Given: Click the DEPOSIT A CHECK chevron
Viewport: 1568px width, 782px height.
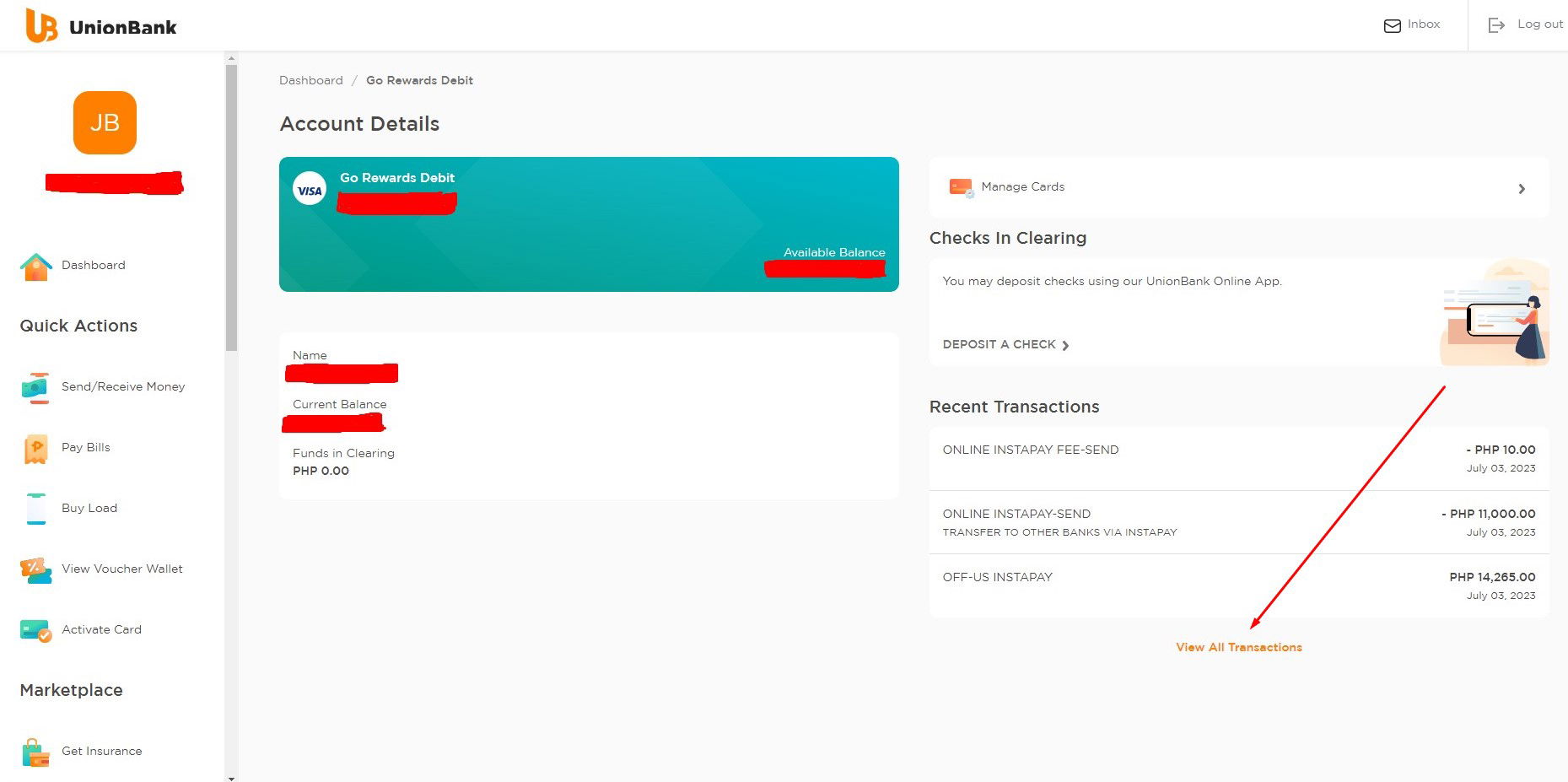Looking at the screenshot, I should 1065,345.
